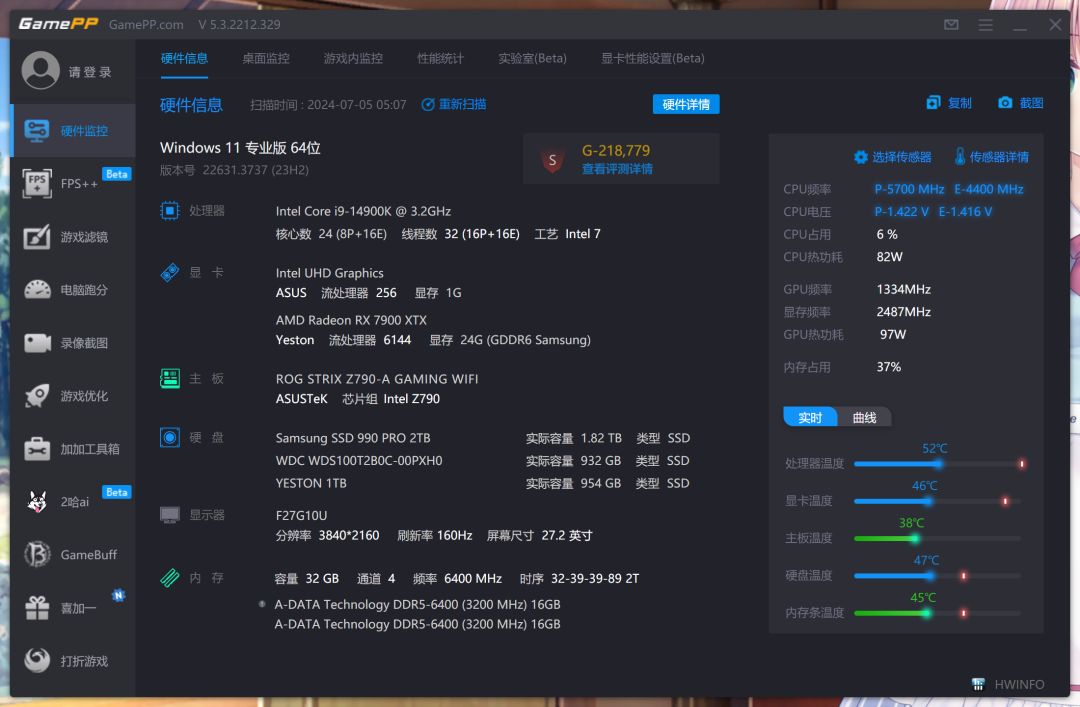Click the user avatar login icon
Viewport: 1080px width, 707px height.
pos(41,70)
